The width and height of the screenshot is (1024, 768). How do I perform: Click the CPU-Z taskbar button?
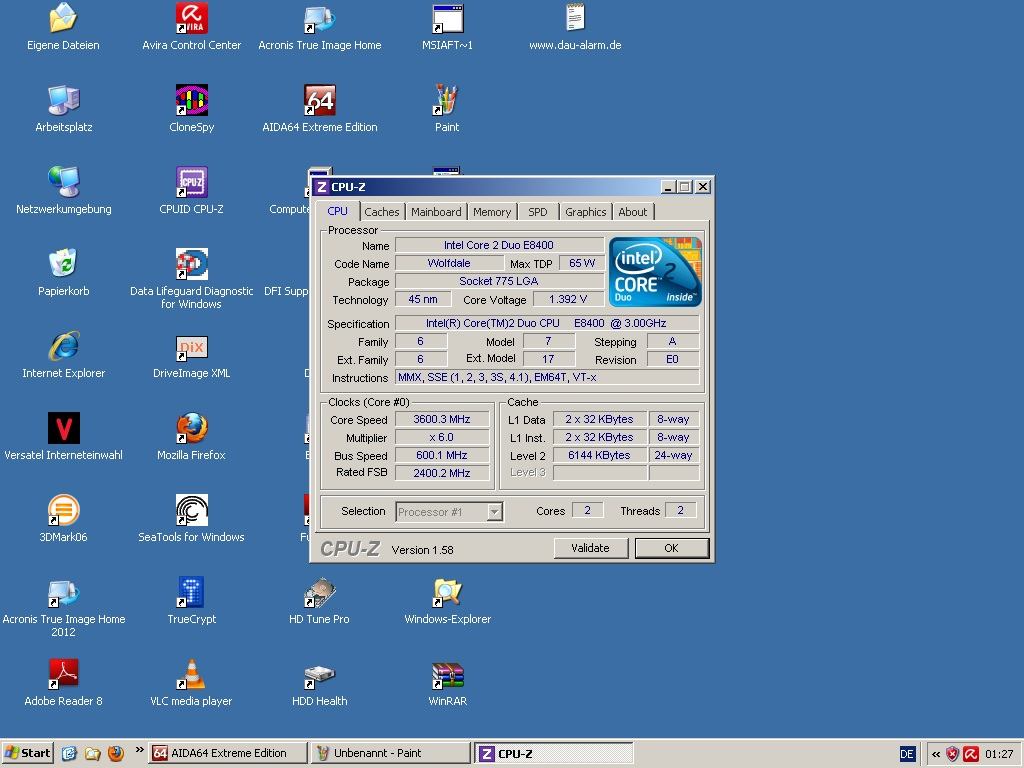click(553, 753)
